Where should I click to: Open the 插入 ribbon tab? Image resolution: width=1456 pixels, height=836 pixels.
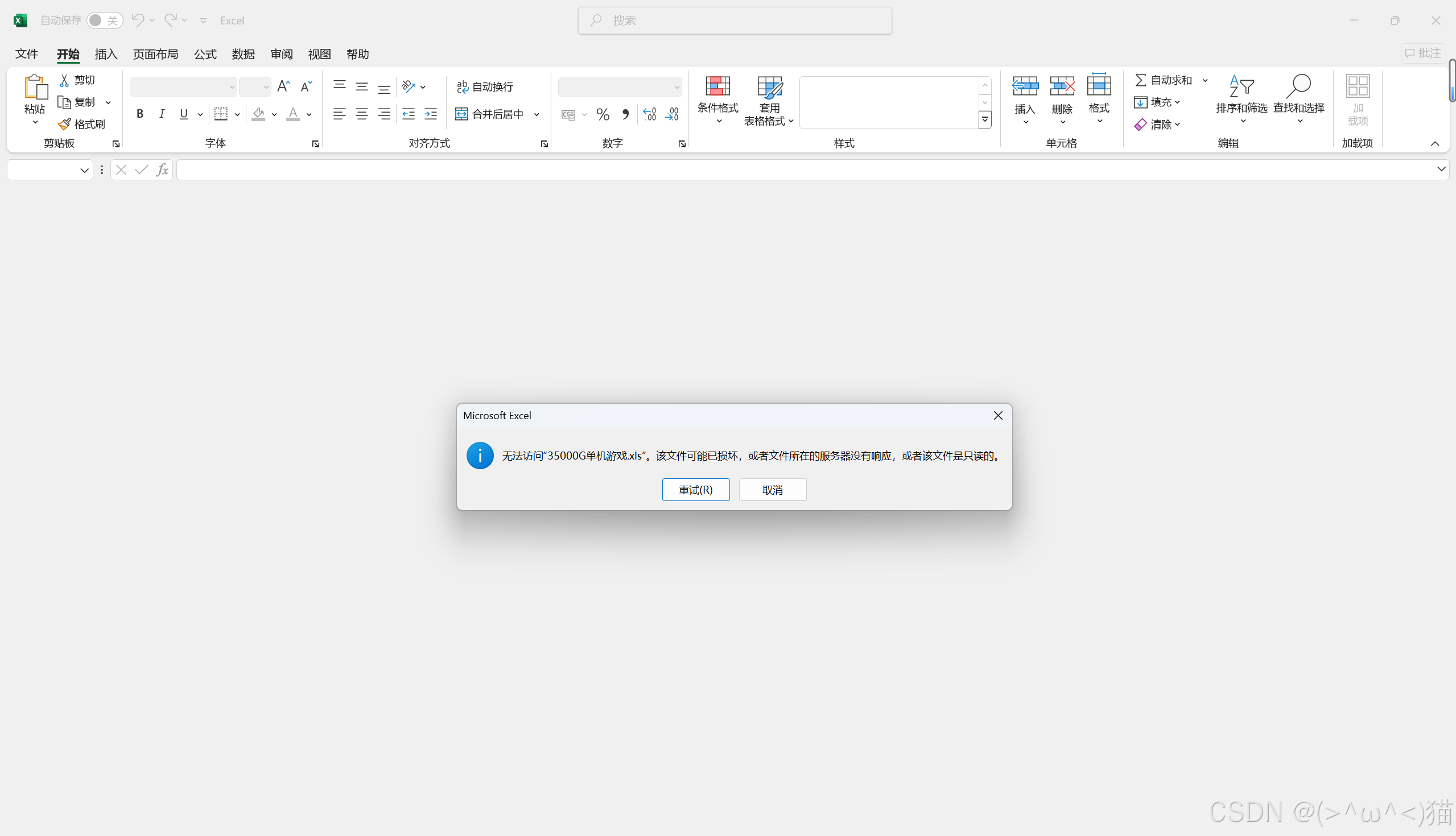click(x=106, y=54)
